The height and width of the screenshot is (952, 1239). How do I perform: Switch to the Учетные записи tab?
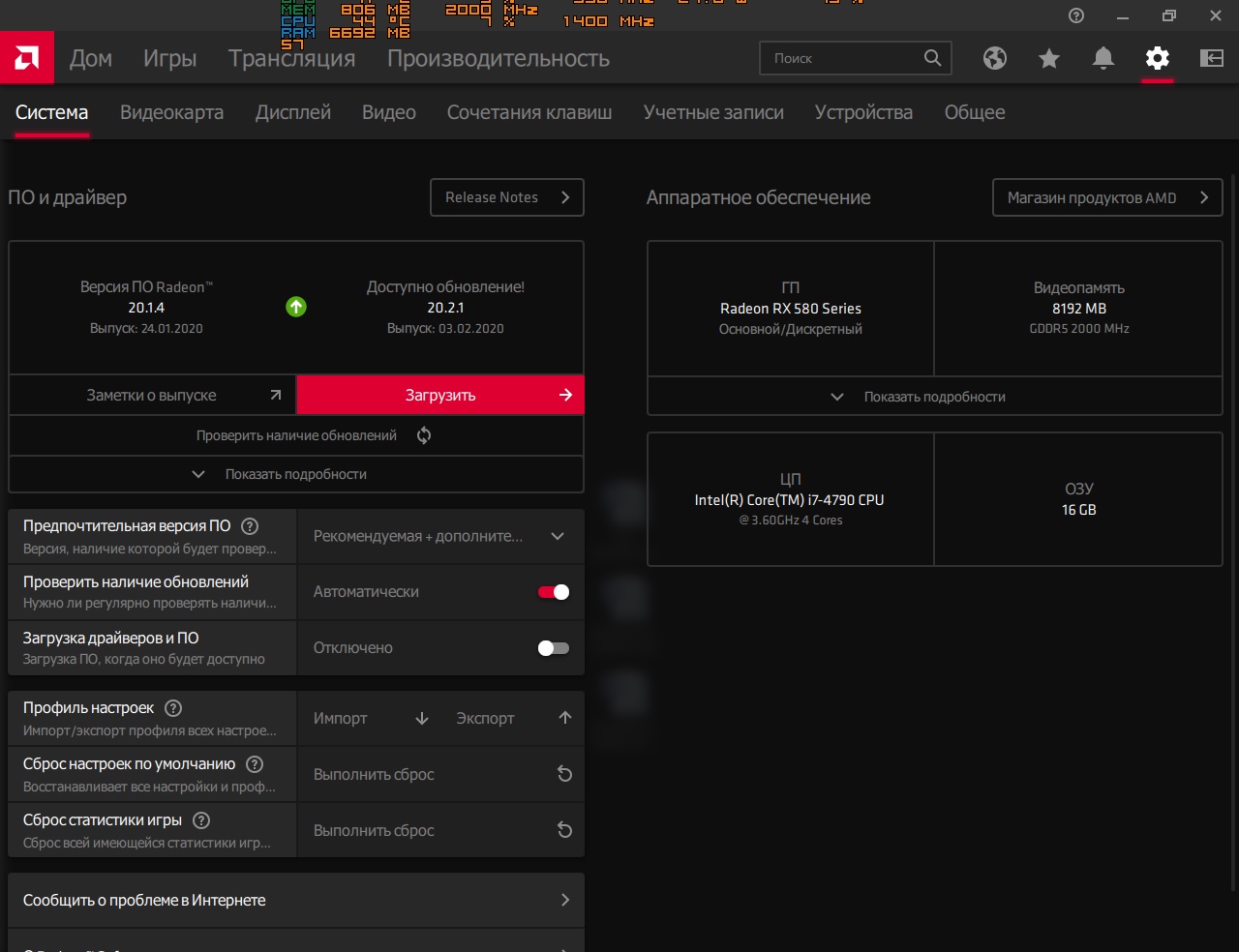tap(714, 112)
